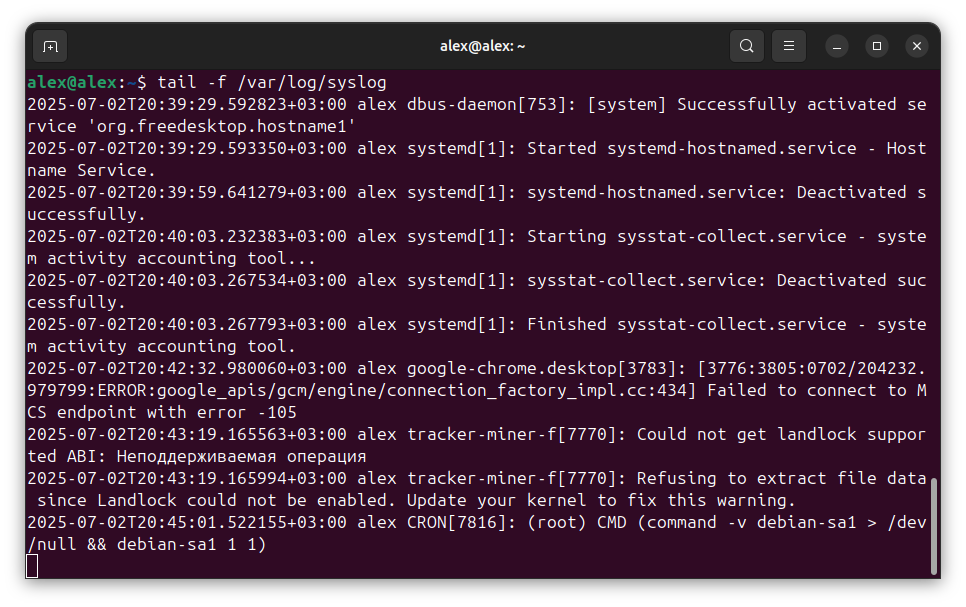Click the blinking terminal cursor block
The height and width of the screenshot is (607, 966).
32,566
